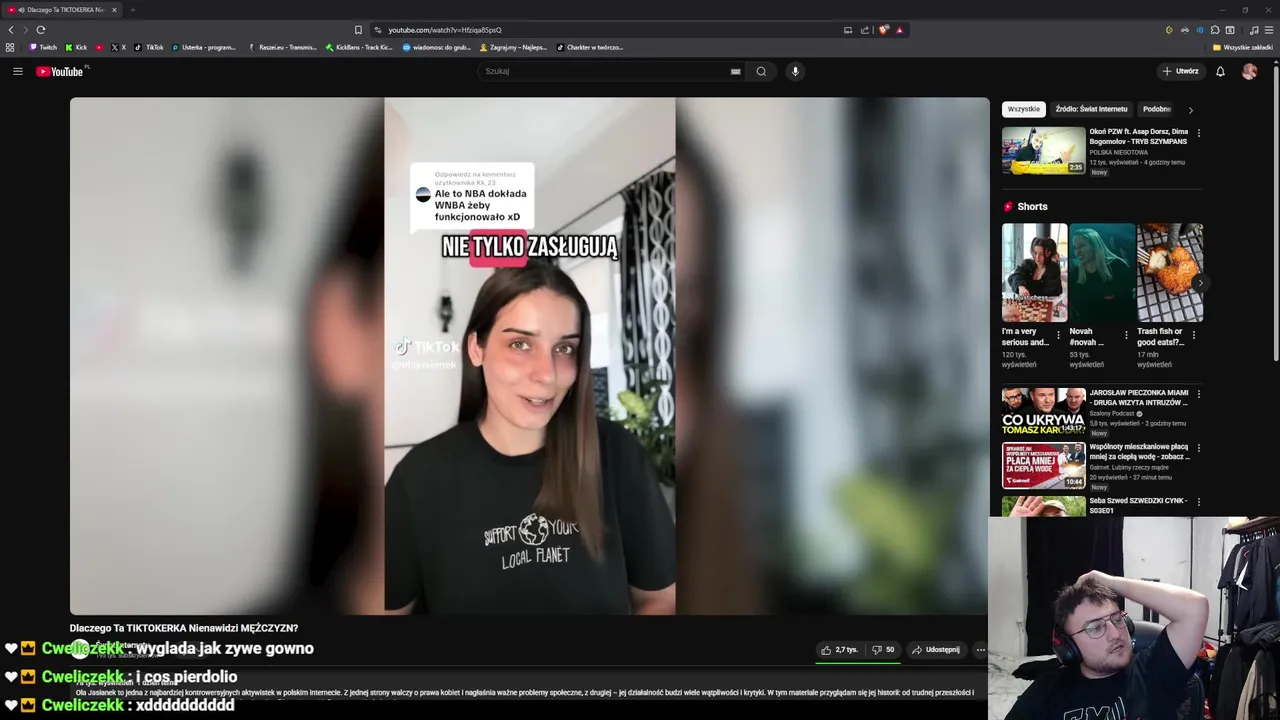Image resolution: width=1280 pixels, height=720 pixels.
Task: Click the Szalony Podcast channel name
Action: pos(1112,413)
